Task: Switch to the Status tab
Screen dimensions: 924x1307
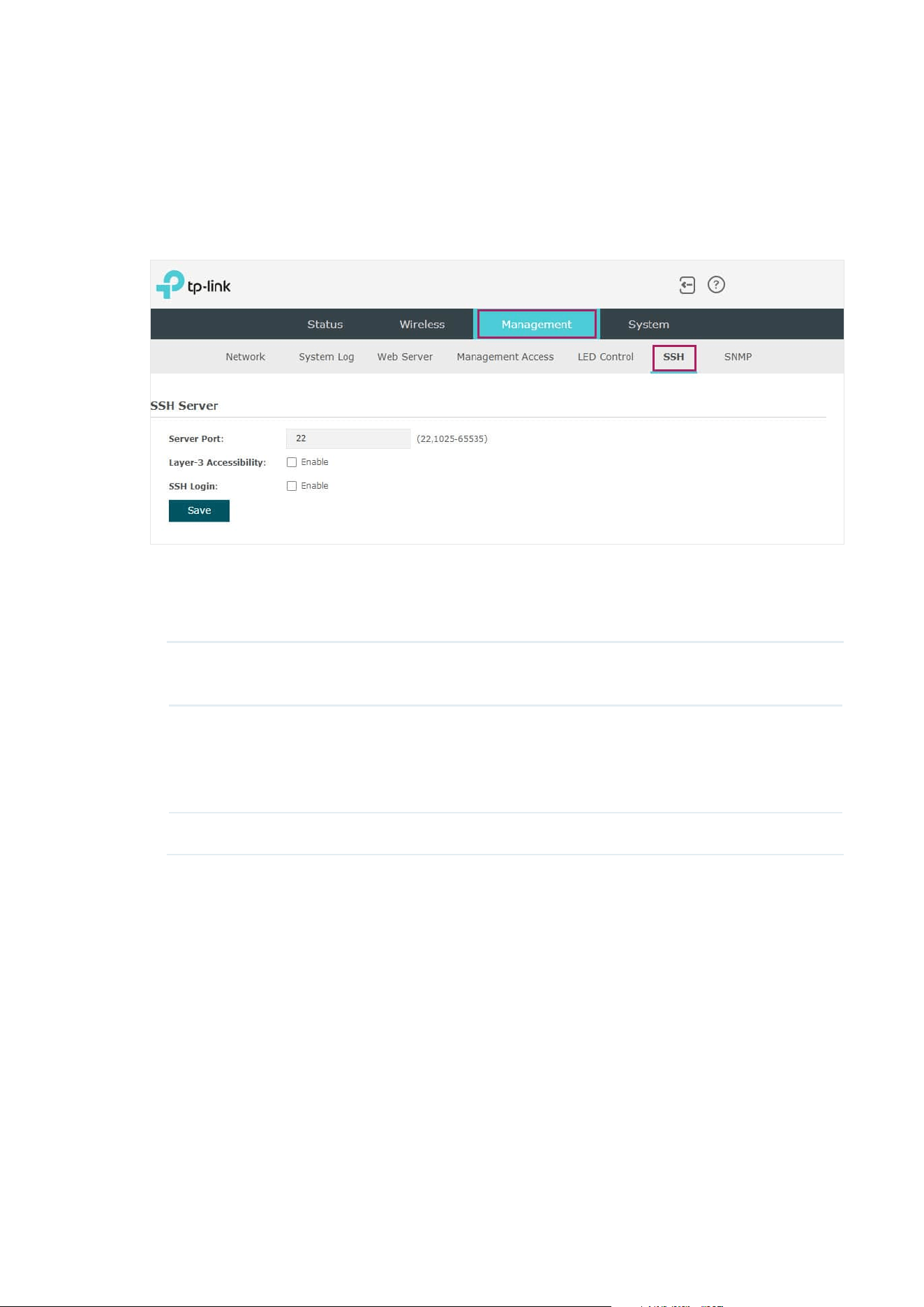Action: click(325, 325)
